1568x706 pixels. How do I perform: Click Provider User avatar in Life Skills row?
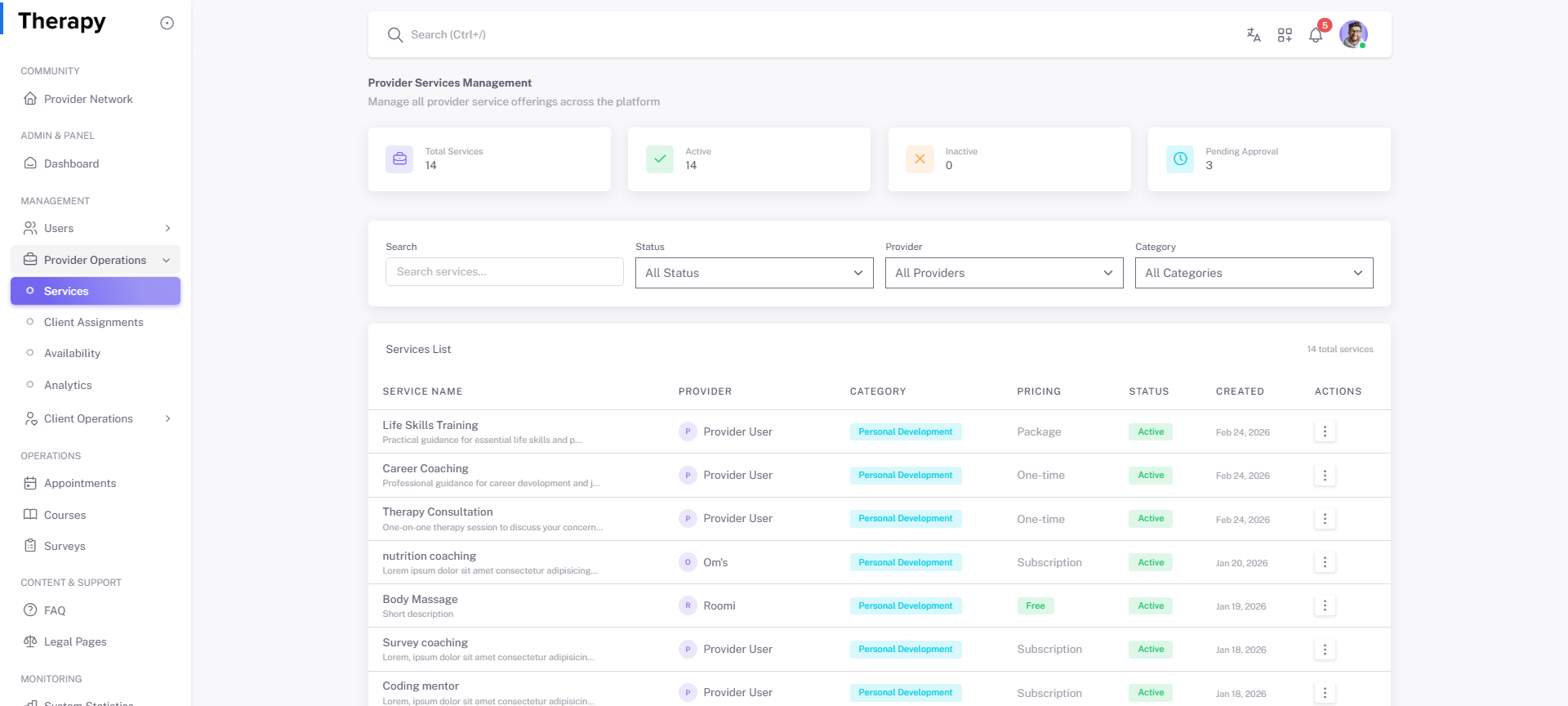[x=688, y=431]
